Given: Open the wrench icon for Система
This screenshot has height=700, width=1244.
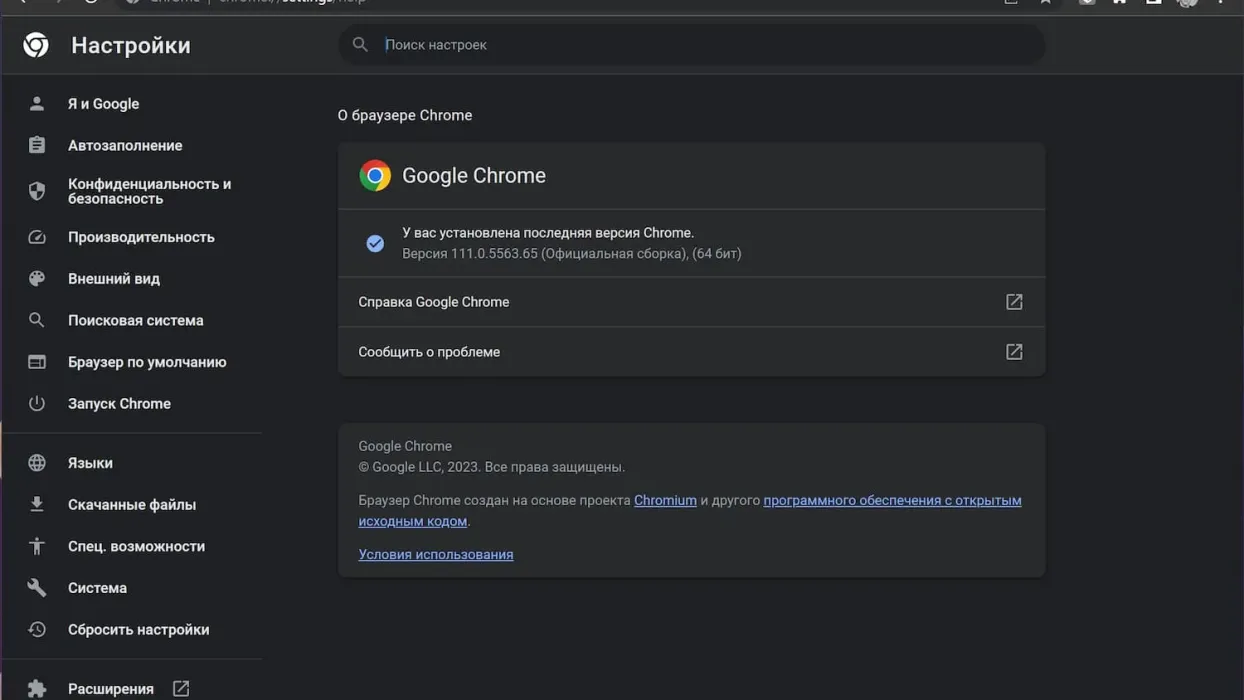Looking at the screenshot, I should point(37,588).
